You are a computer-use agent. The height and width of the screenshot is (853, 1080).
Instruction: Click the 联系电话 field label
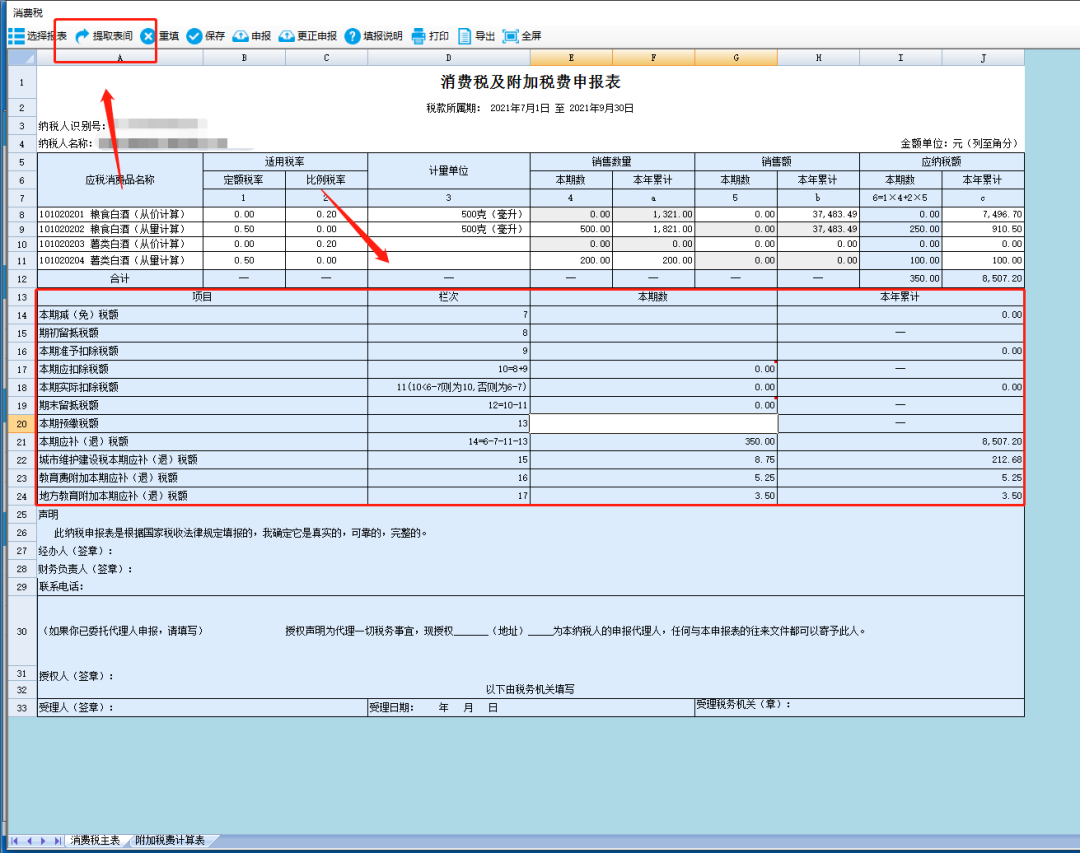[61, 587]
